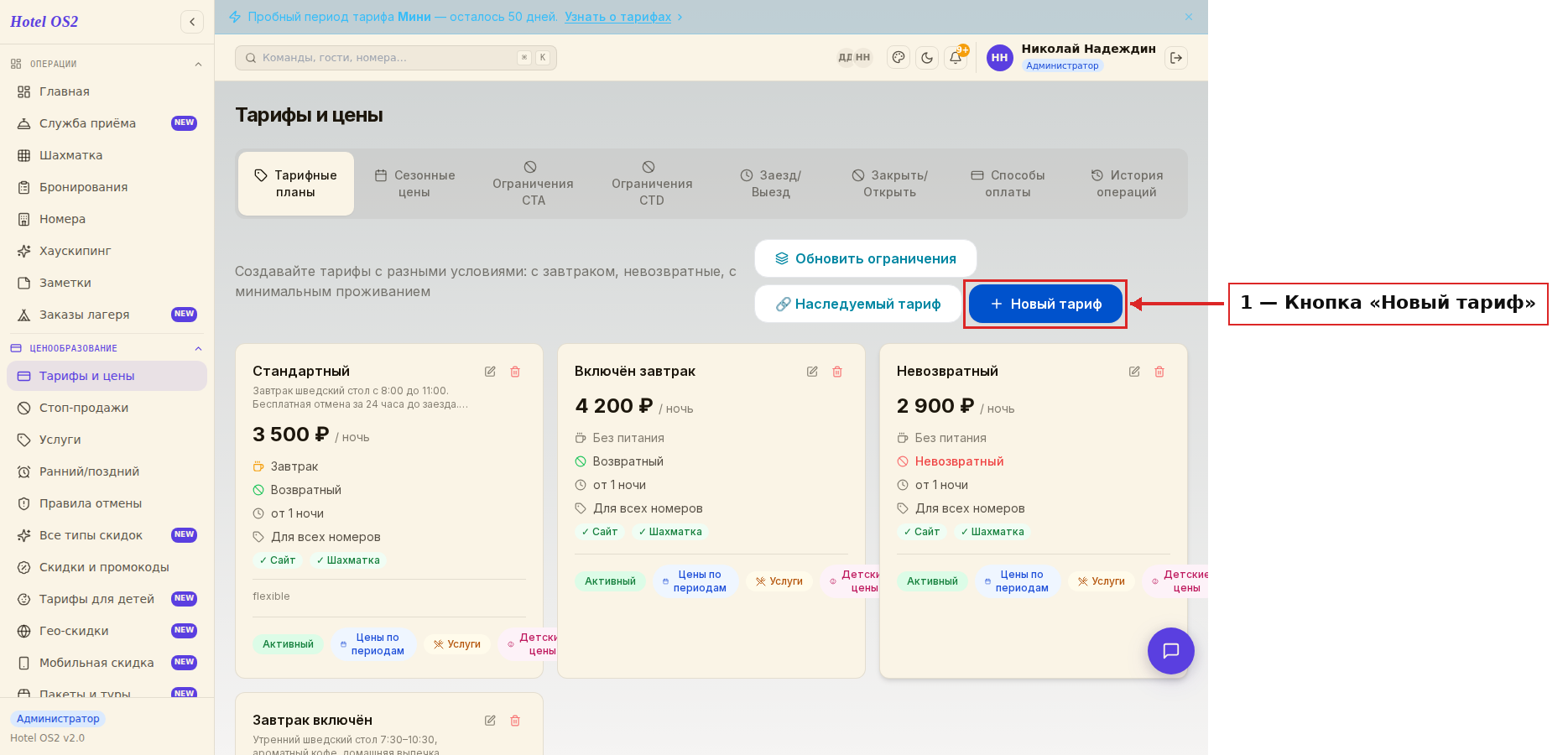Open Тарифы для детей
Image resolution: width=1568 pixels, height=755 pixels.
point(107,599)
